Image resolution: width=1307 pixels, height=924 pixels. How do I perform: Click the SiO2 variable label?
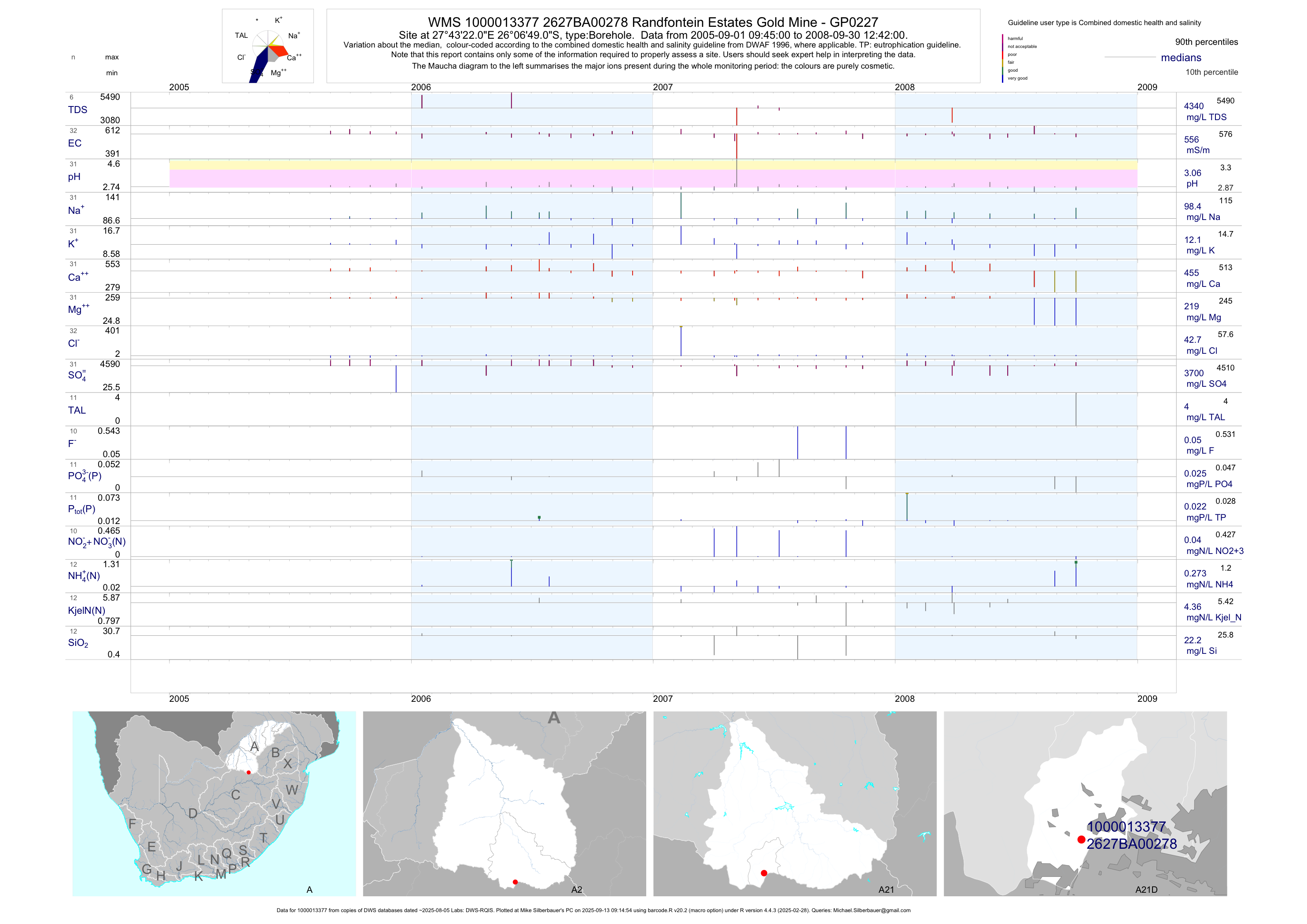(x=78, y=643)
